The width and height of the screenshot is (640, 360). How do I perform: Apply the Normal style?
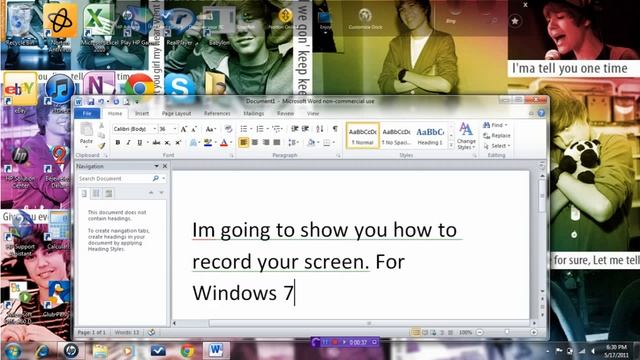362,136
